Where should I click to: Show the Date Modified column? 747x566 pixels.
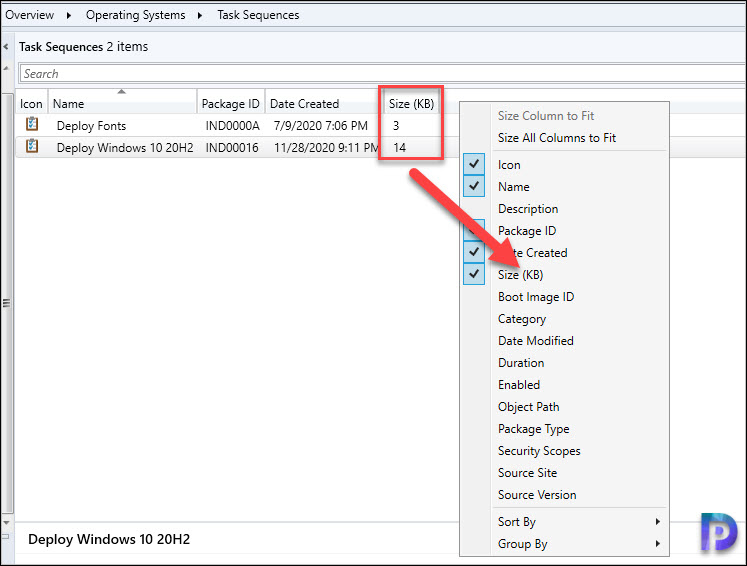pos(535,341)
